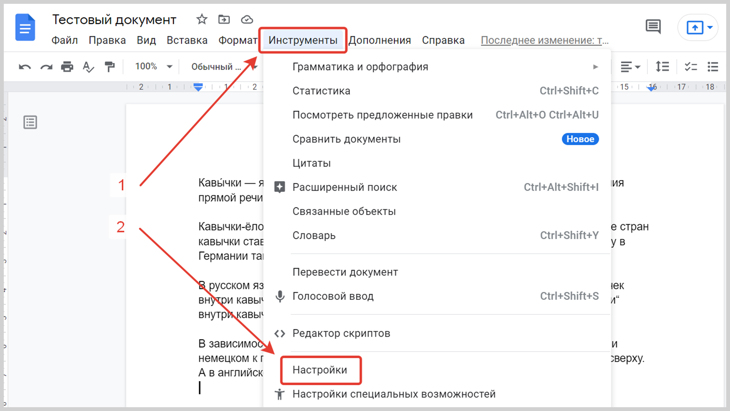Insert a checklist
Screen dimensions: 730x411
(x=690, y=67)
